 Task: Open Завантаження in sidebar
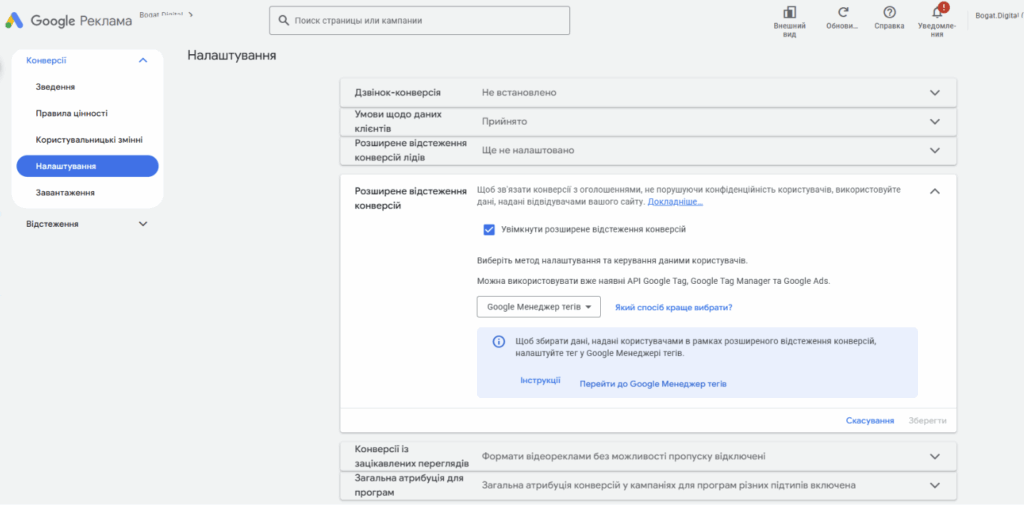(x=65, y=193)
